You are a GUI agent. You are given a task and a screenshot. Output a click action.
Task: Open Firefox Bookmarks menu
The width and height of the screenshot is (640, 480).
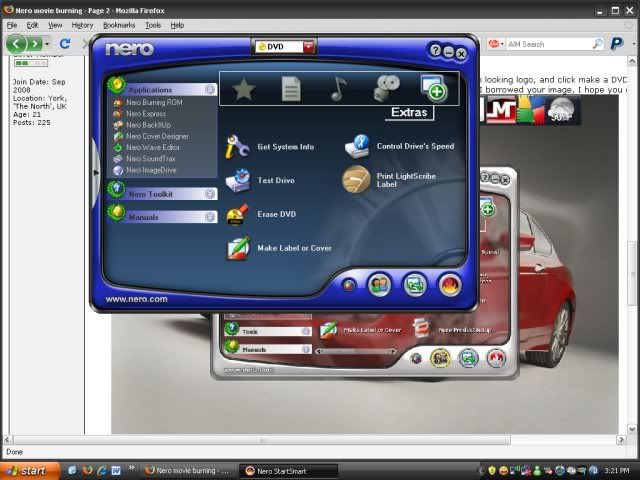pos(119,25)
